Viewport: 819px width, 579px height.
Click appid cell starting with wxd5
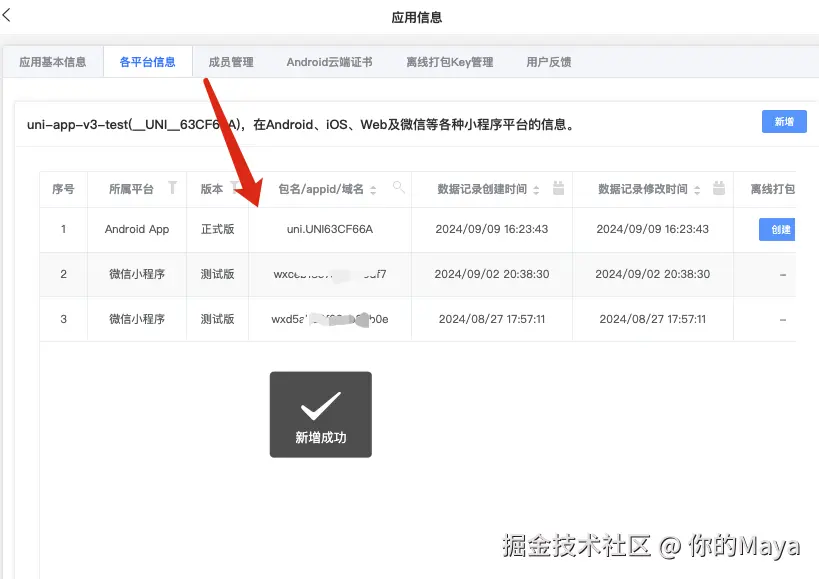click(x=330, y=319)
